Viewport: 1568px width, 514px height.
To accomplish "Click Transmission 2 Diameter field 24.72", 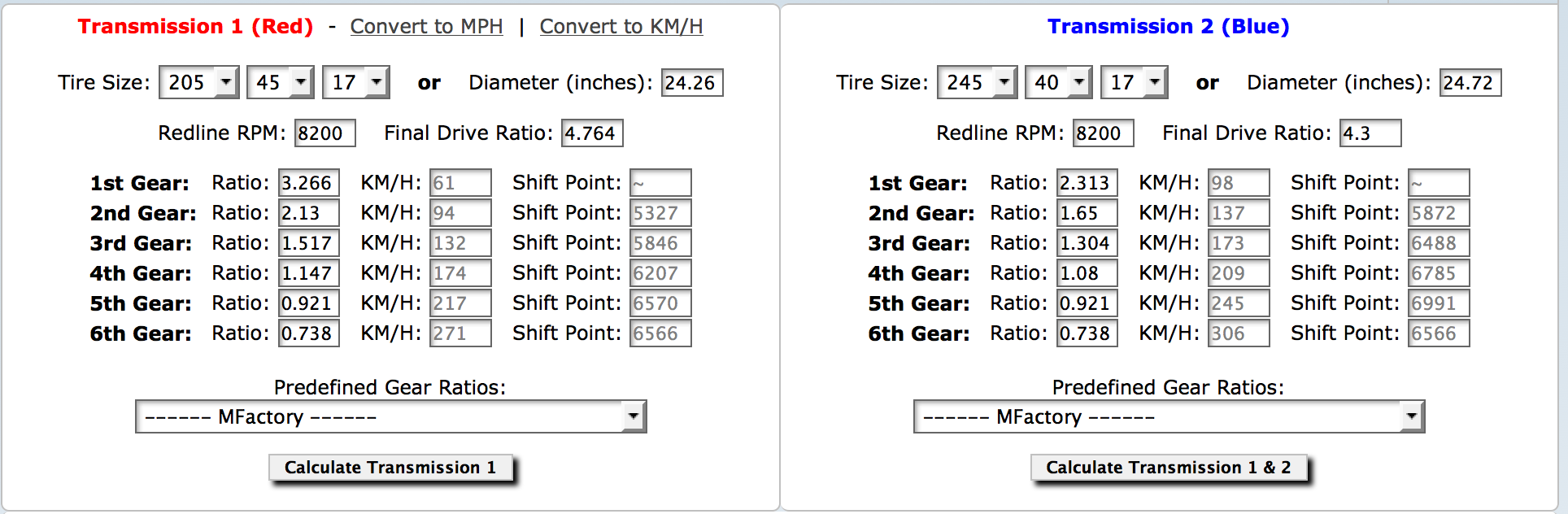I will [1470, 83].
